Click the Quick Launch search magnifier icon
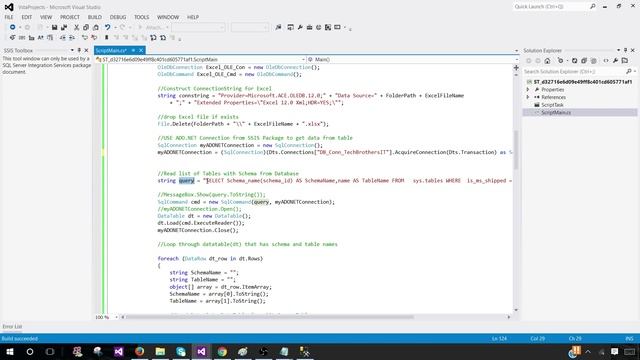The height and width of the screenshot is (360, 640). pos(593,7)
